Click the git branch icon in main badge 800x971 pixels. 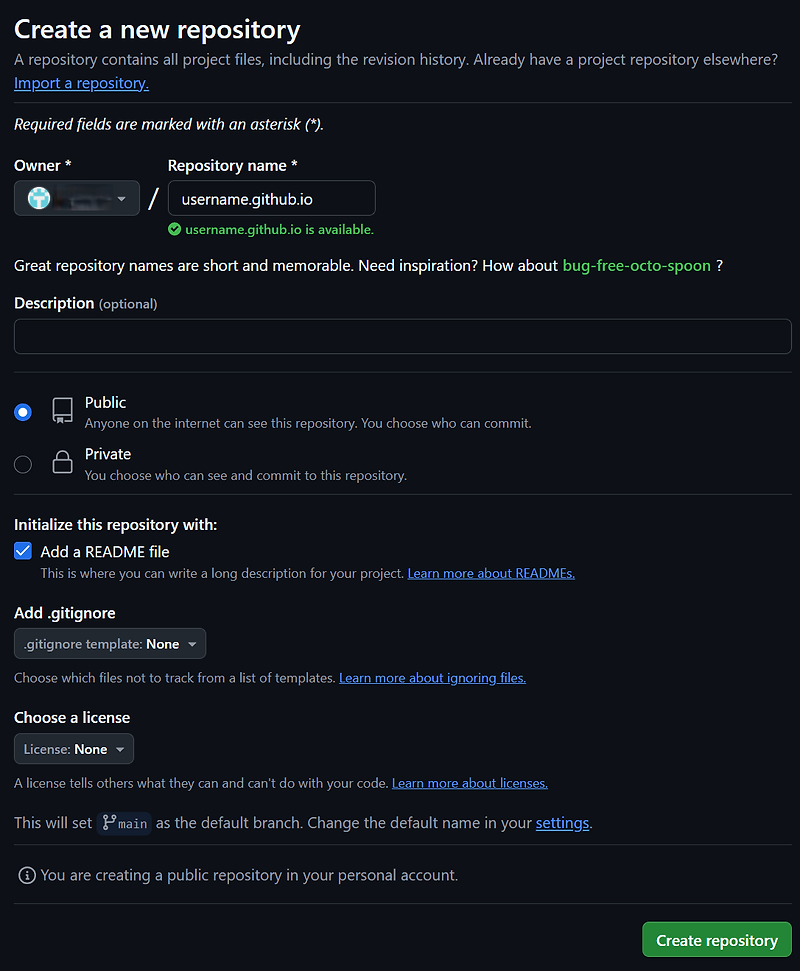108,823
